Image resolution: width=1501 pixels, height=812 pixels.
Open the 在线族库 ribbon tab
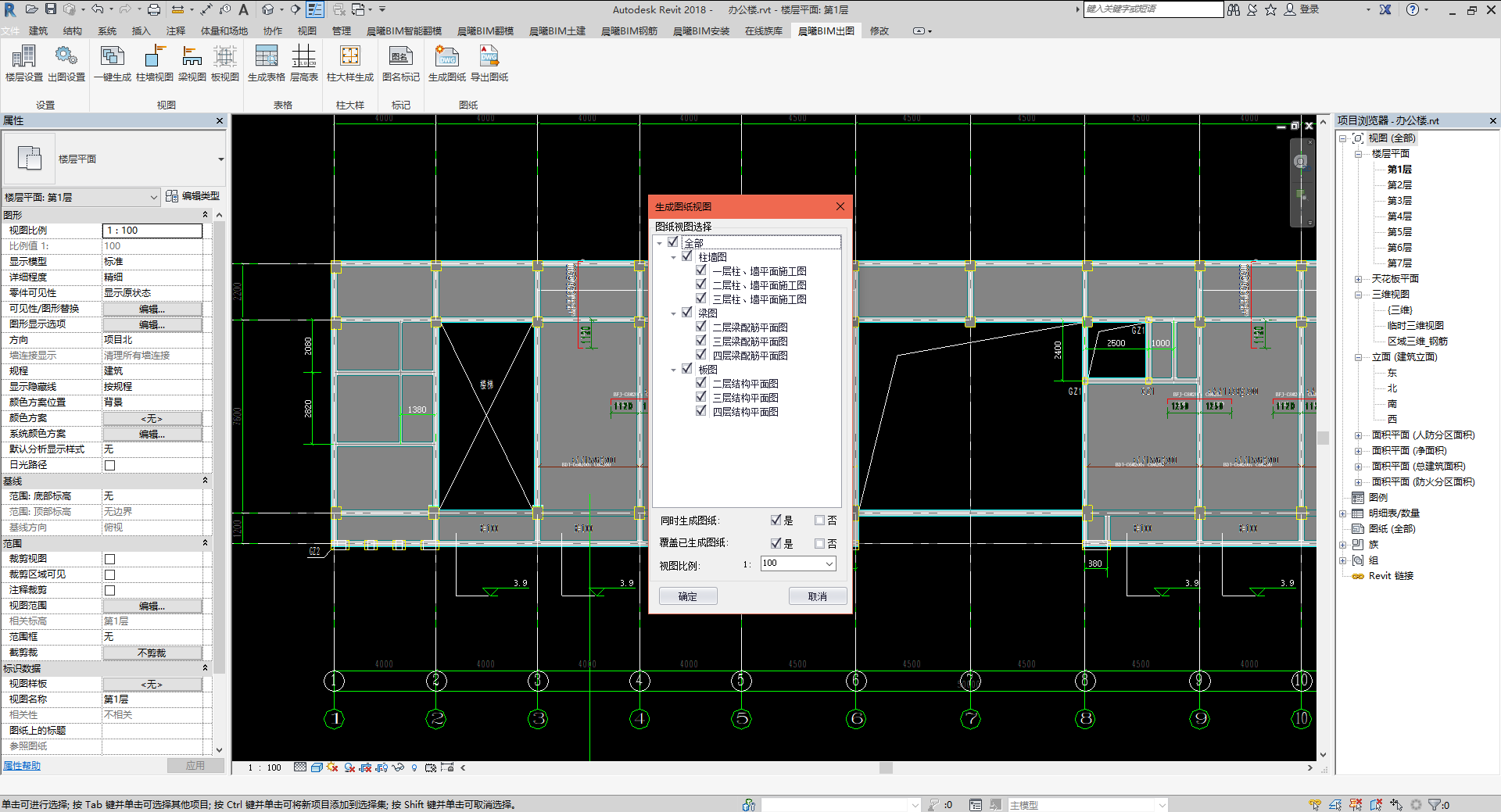pyautogui.click(x=764, y=31)
